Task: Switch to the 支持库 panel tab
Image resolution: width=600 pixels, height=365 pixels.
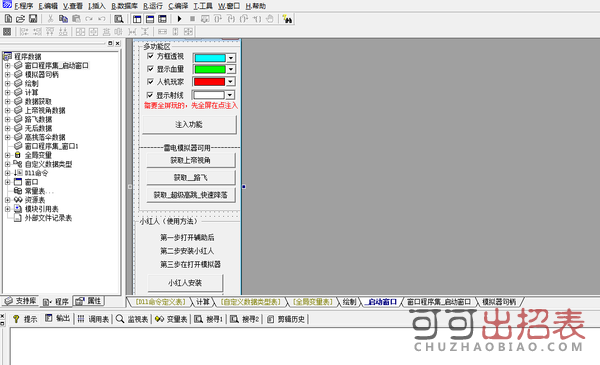Action: pos(20,301)
